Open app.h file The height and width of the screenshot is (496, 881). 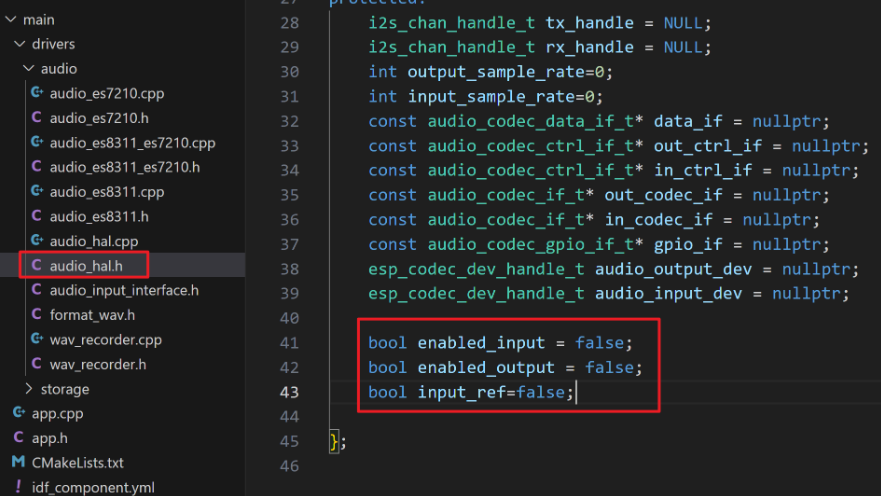coord(49,438)
